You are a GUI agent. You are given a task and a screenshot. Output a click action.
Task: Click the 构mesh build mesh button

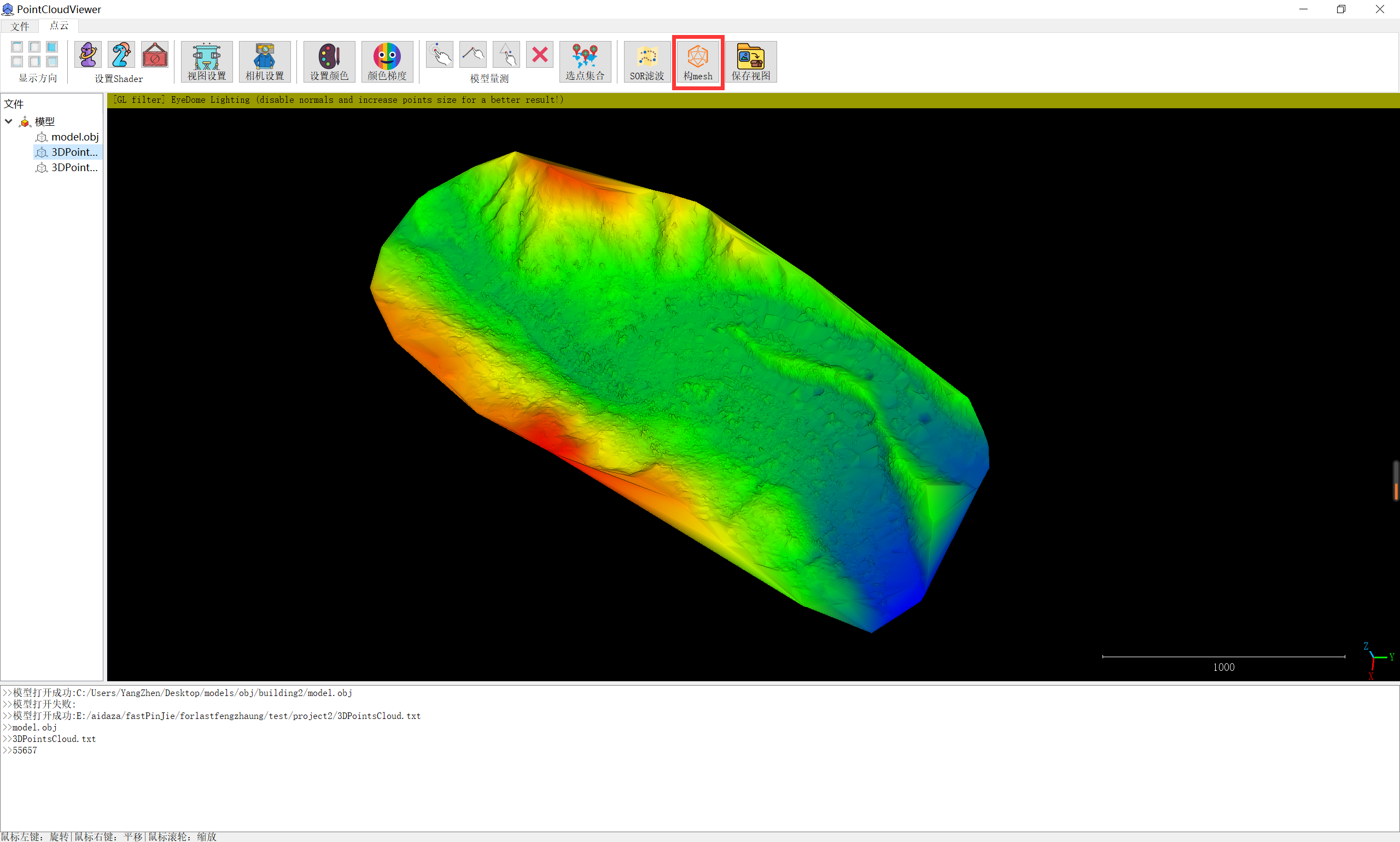pyautogui.click(x=697, y=61)
